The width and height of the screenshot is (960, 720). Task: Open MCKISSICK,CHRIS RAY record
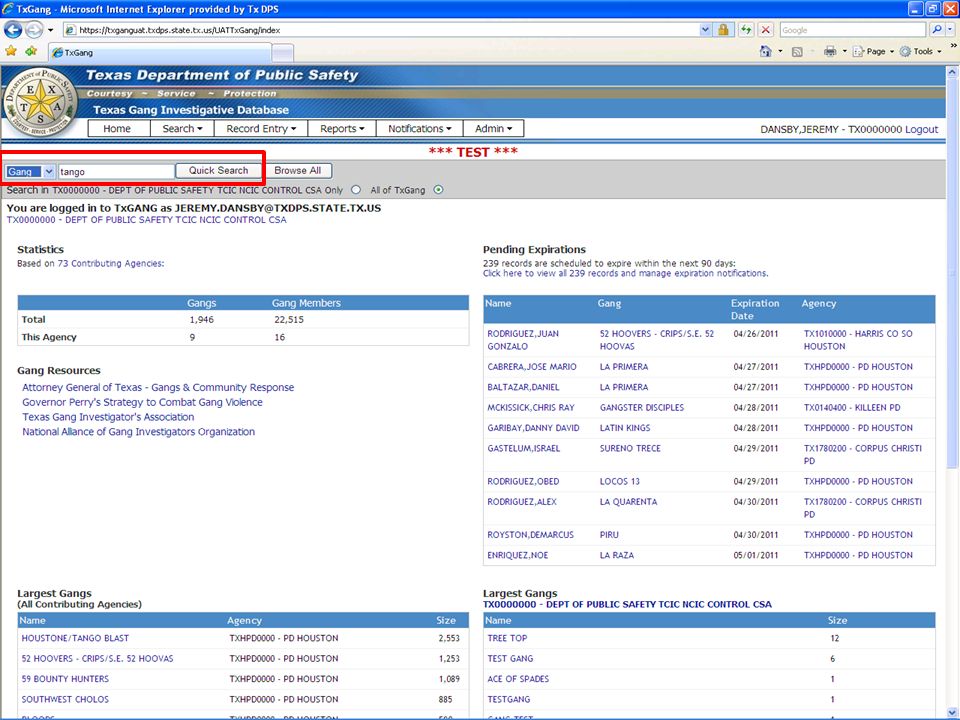(531, 407)
